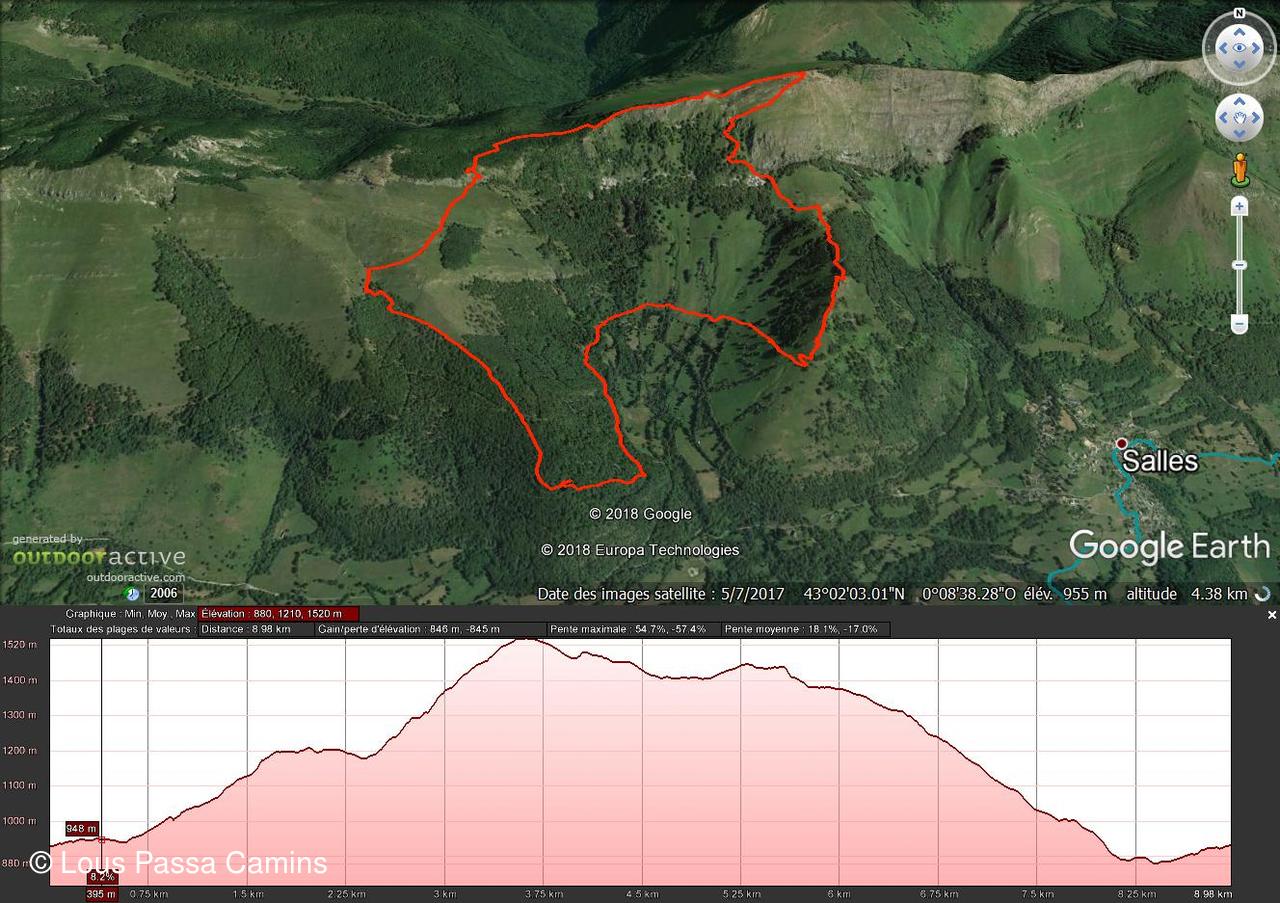Click the Look left arrow on compass
Image resolution: width=1280 pixels, height=903 pixels.
point(1221,48)
